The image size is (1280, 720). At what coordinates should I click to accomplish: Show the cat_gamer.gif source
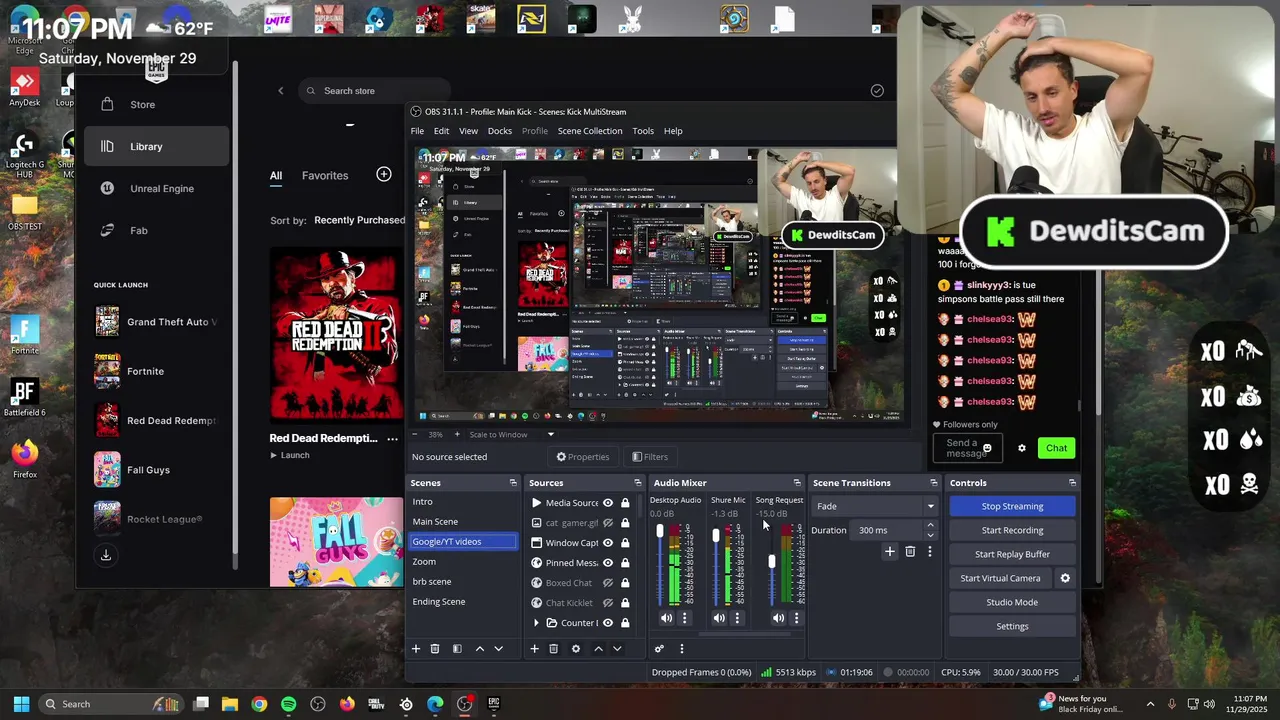coord(607,523)
